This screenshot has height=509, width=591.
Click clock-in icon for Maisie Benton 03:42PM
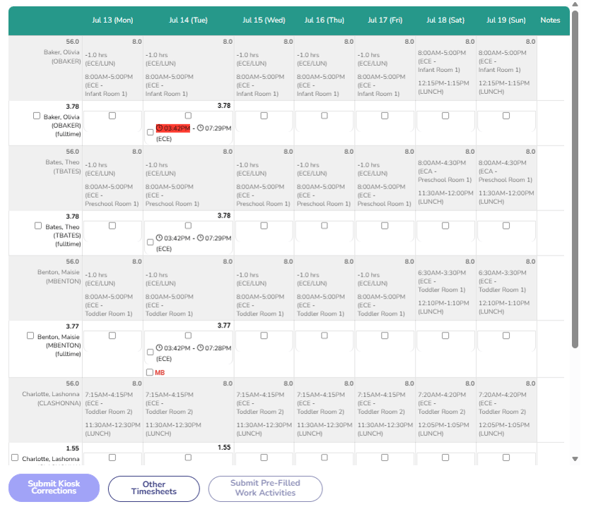[159, 348]
